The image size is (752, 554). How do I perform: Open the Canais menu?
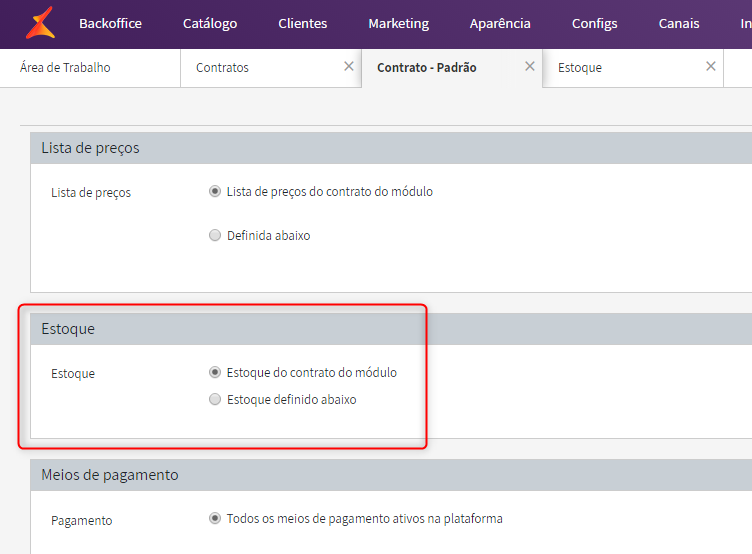679,24
